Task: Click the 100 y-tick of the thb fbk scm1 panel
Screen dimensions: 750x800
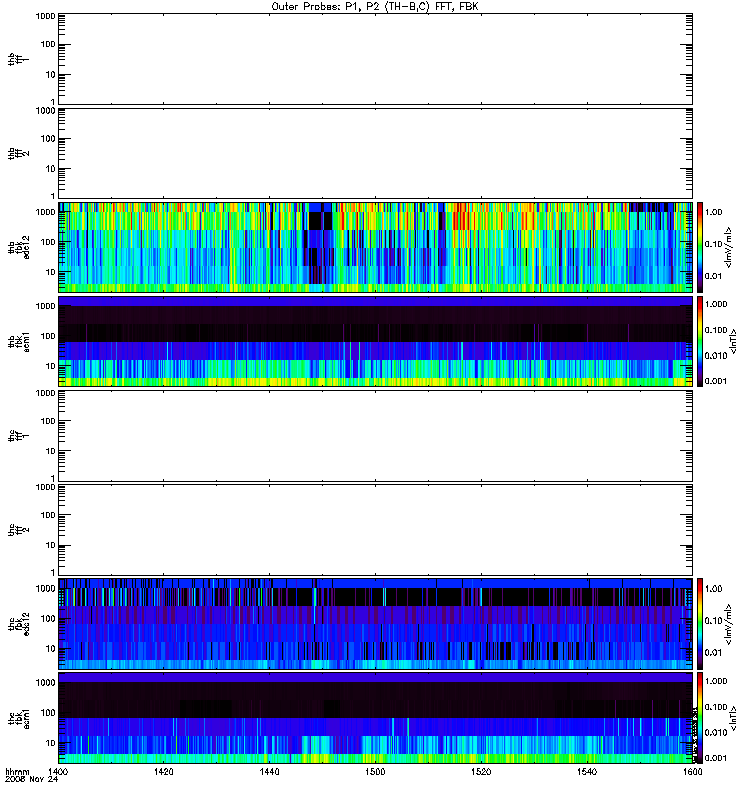Action: [x=48, y=336]
